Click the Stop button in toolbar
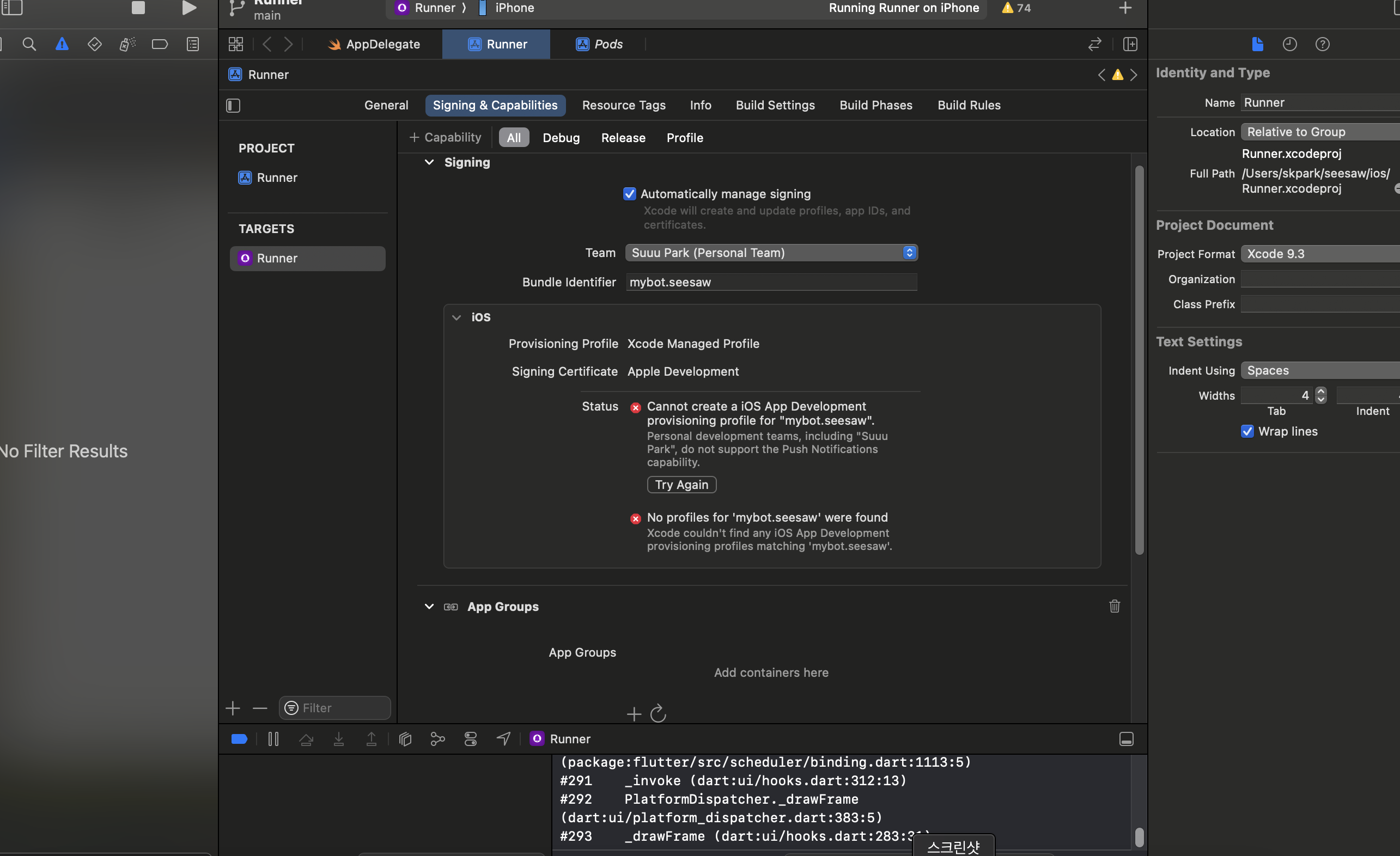The image size is (1400, 856). 138,8
